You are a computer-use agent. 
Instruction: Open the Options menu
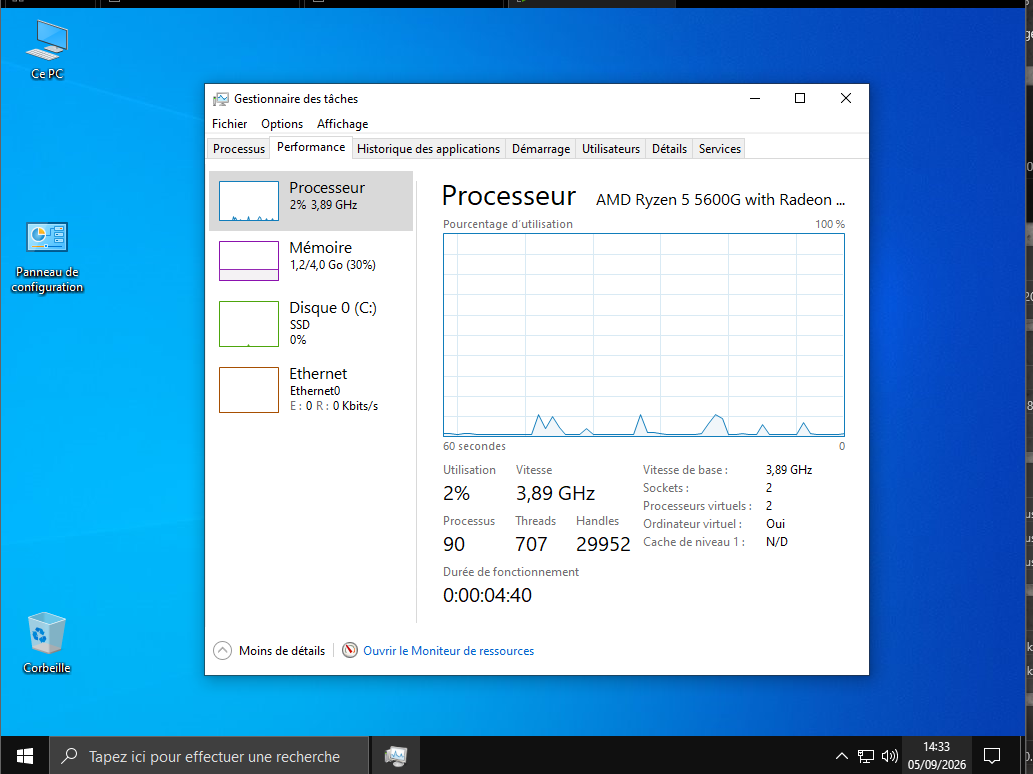tap(282, 124)
